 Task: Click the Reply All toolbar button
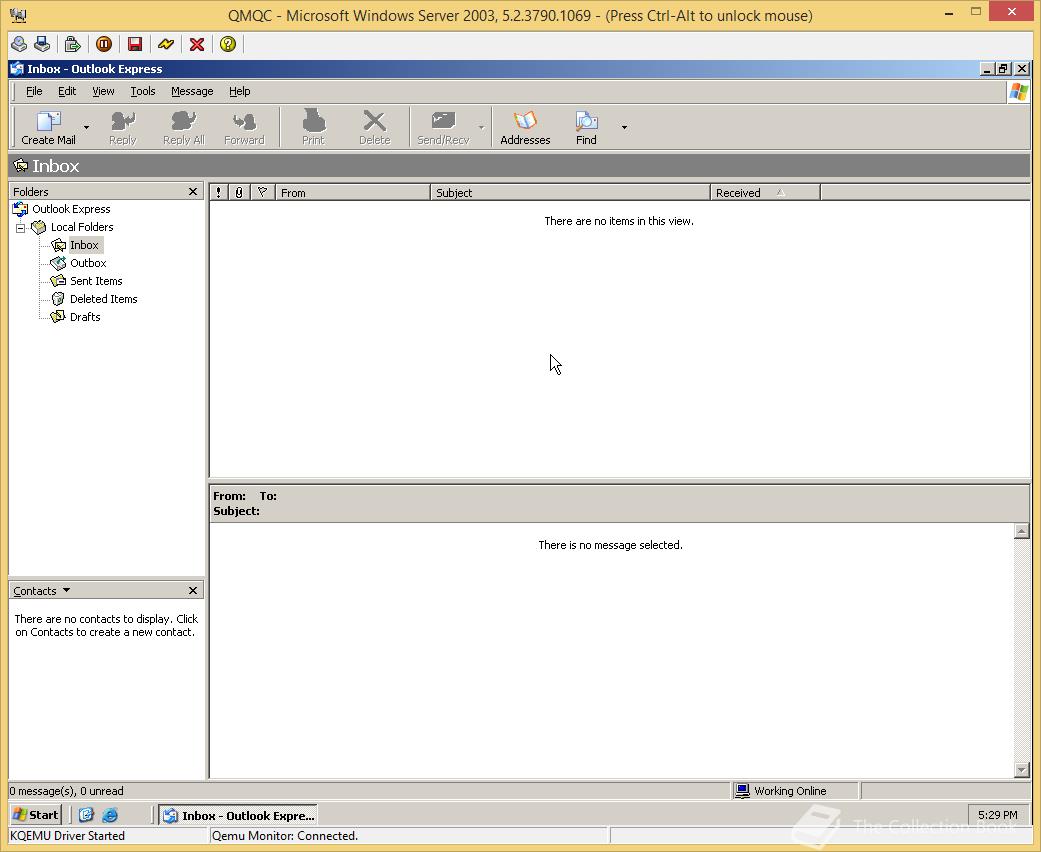184,128
